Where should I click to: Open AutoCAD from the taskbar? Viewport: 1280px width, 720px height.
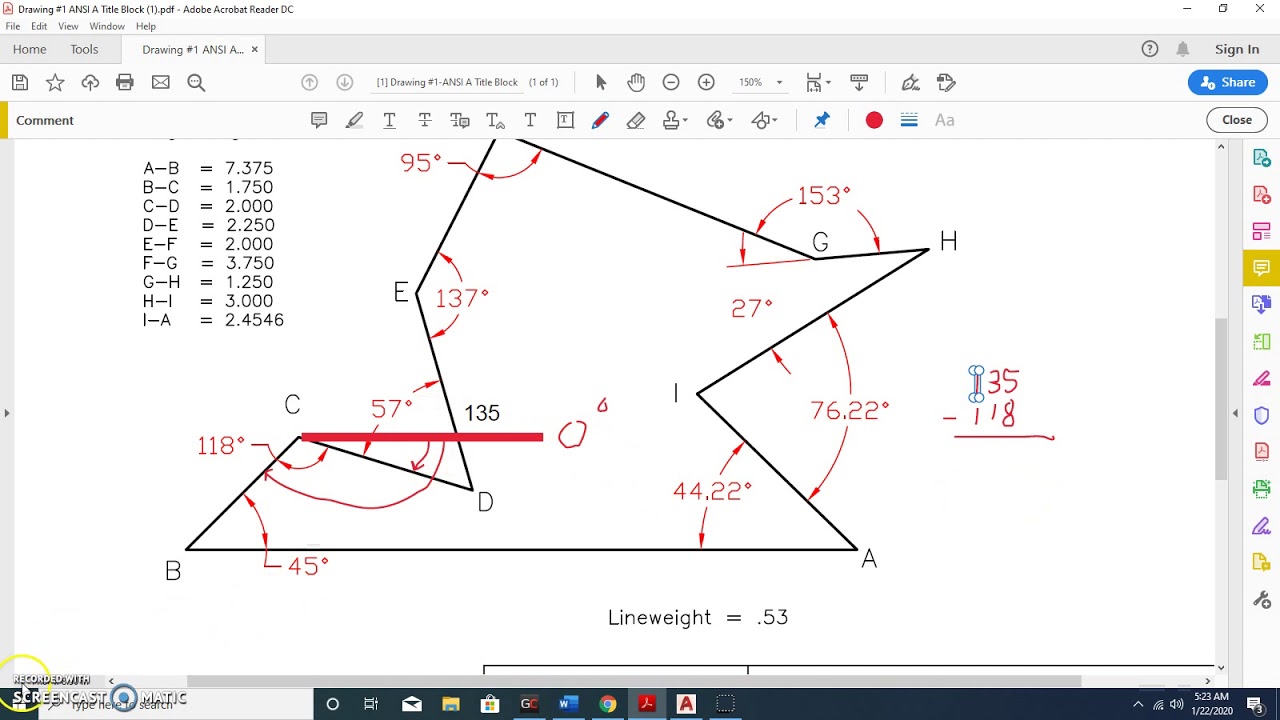pyautogui.click(x=686, y=704)
